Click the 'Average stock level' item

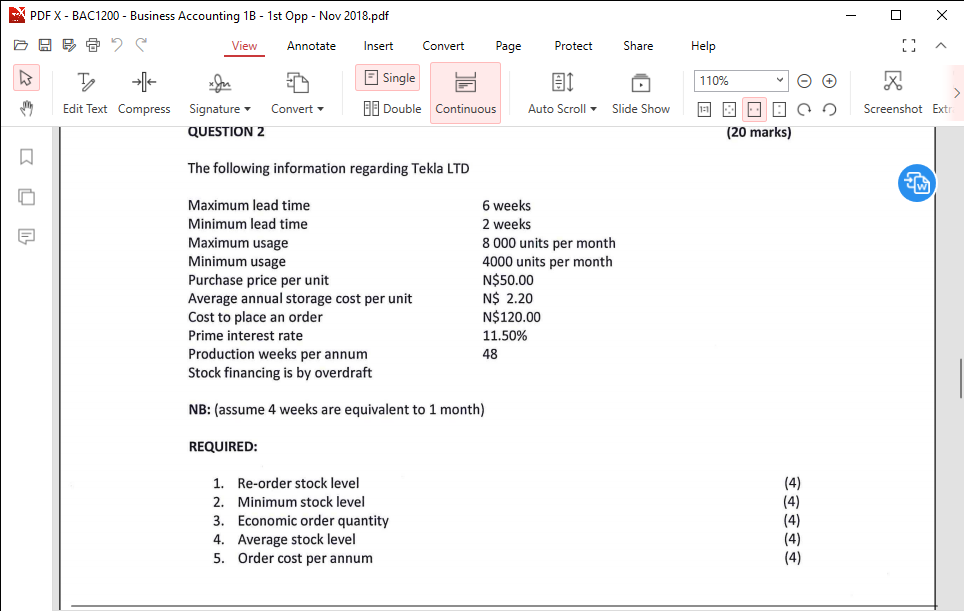[x=296, y=539]
